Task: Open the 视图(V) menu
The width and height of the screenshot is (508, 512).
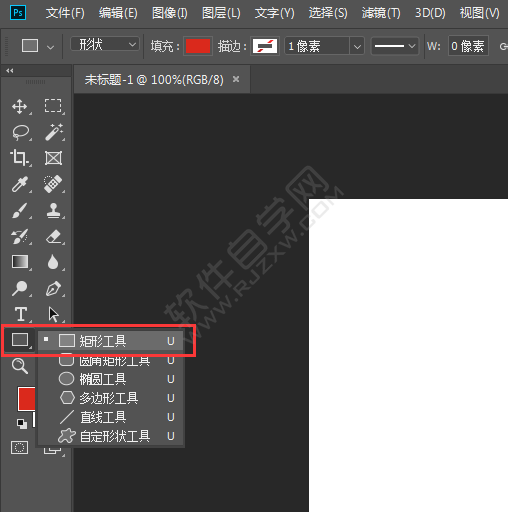Action: pyautogui.click(x=479, y=13)
